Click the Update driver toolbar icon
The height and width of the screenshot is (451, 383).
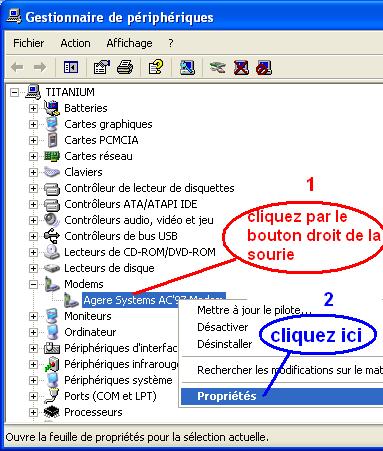[218, 67]
